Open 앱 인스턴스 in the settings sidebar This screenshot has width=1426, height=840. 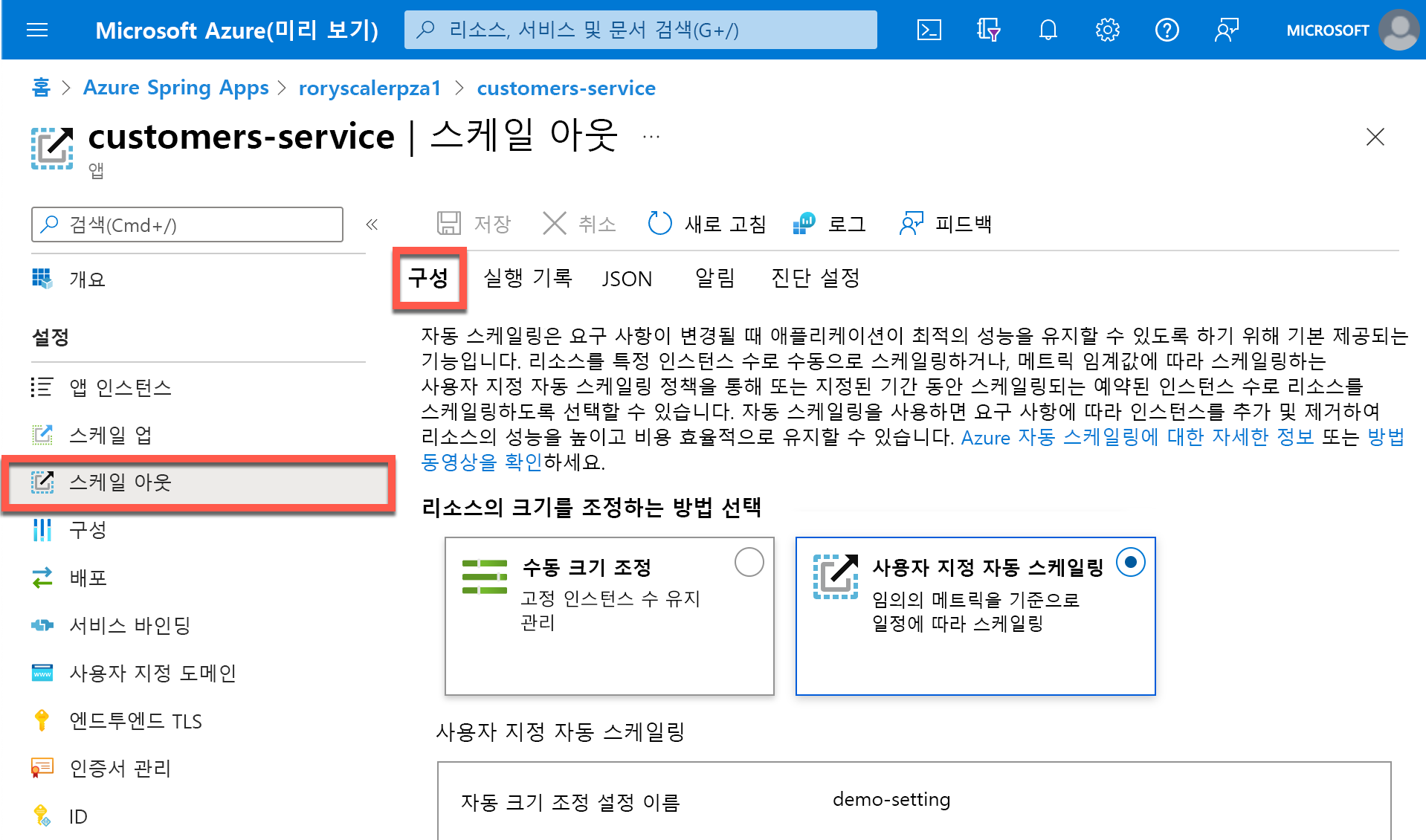(x=120, y=387)
